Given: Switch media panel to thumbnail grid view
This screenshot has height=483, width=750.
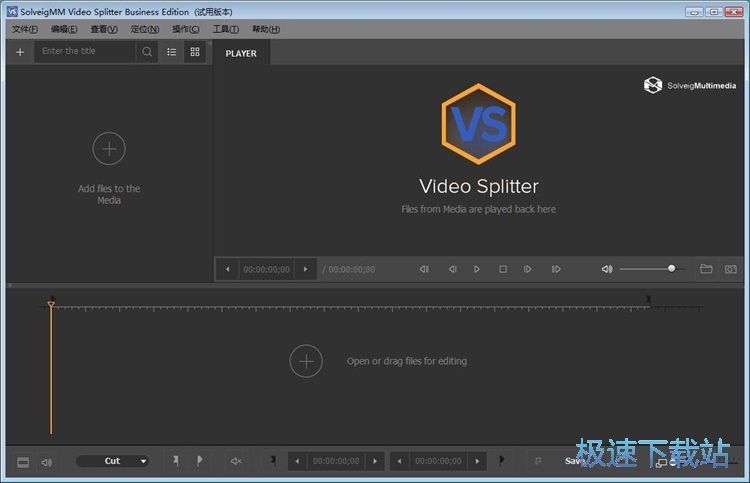Looking at the screenshot, I should [195, 52].
